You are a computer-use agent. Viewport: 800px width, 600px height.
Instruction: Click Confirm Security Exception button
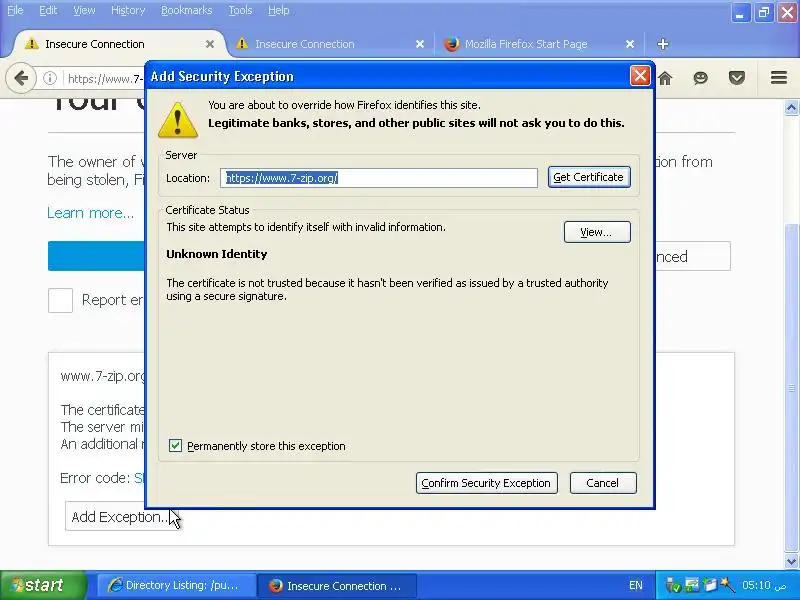487,483
